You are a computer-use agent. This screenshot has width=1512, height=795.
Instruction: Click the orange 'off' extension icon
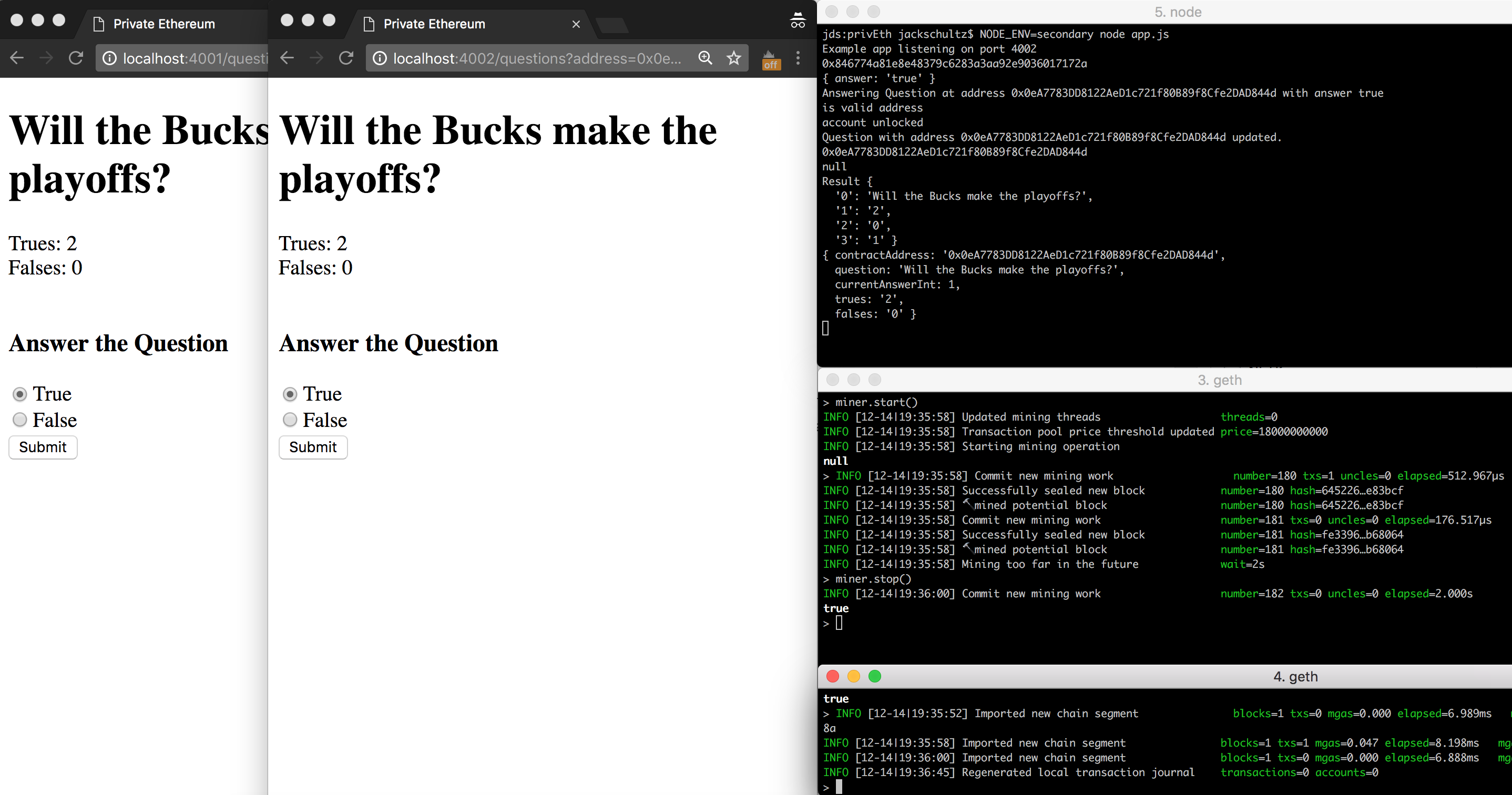(x=771, y=60)
